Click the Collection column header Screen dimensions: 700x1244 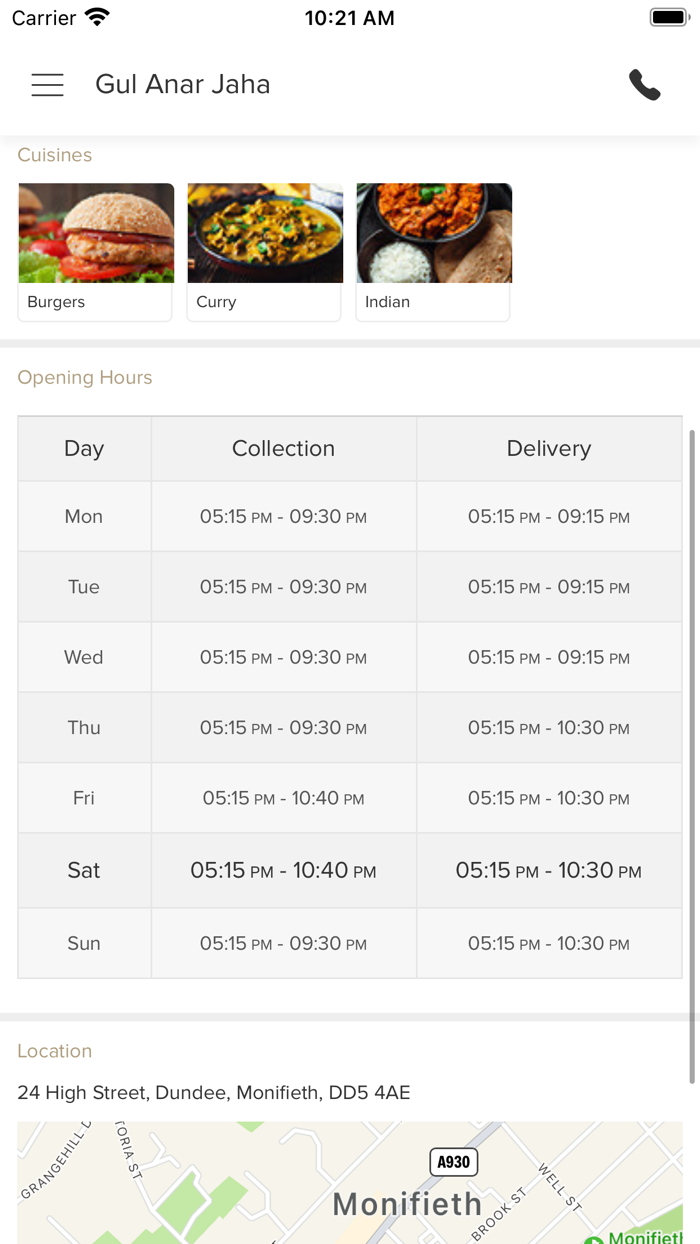[283, 449]
